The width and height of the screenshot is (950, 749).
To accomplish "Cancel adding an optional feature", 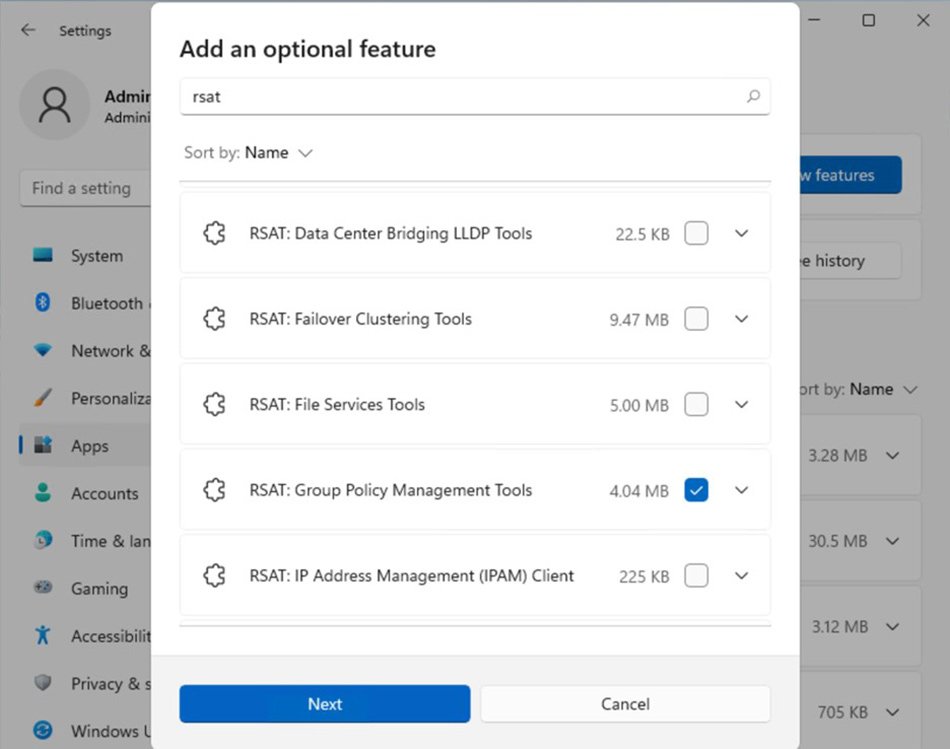I will (x=625, y=704).
